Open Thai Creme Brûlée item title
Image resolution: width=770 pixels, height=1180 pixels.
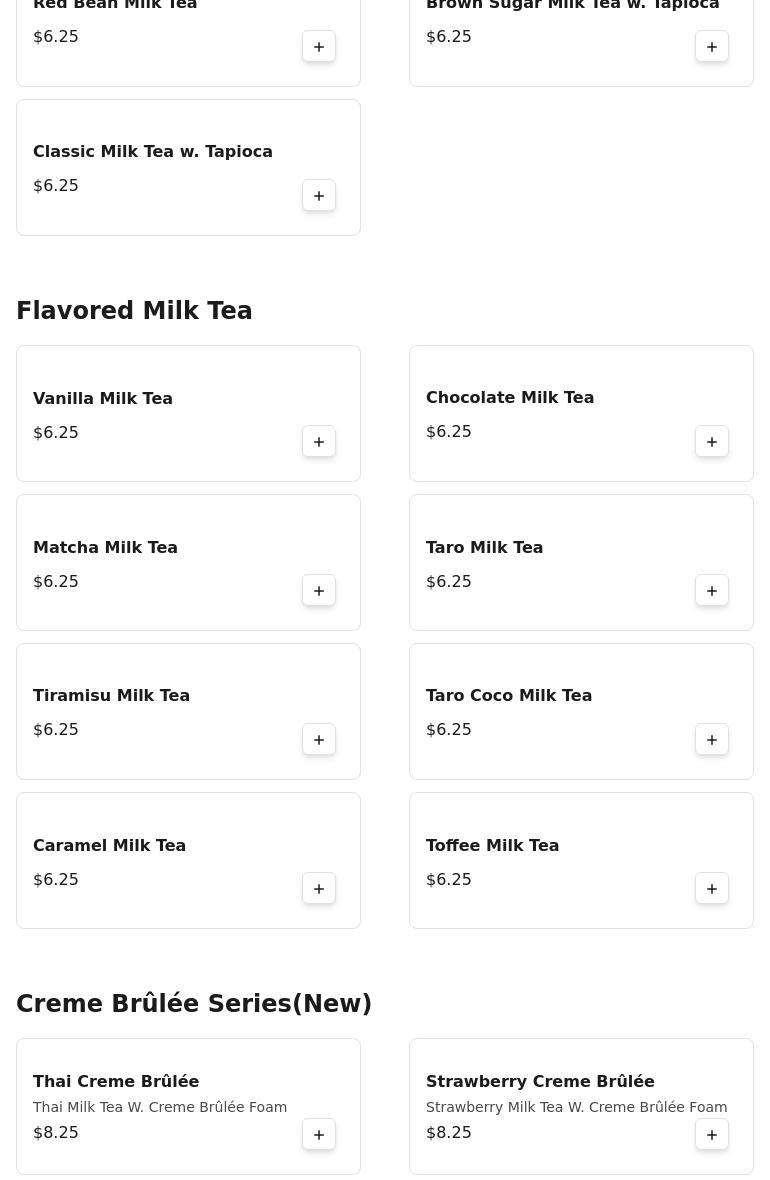click(x=116, y=1081)
